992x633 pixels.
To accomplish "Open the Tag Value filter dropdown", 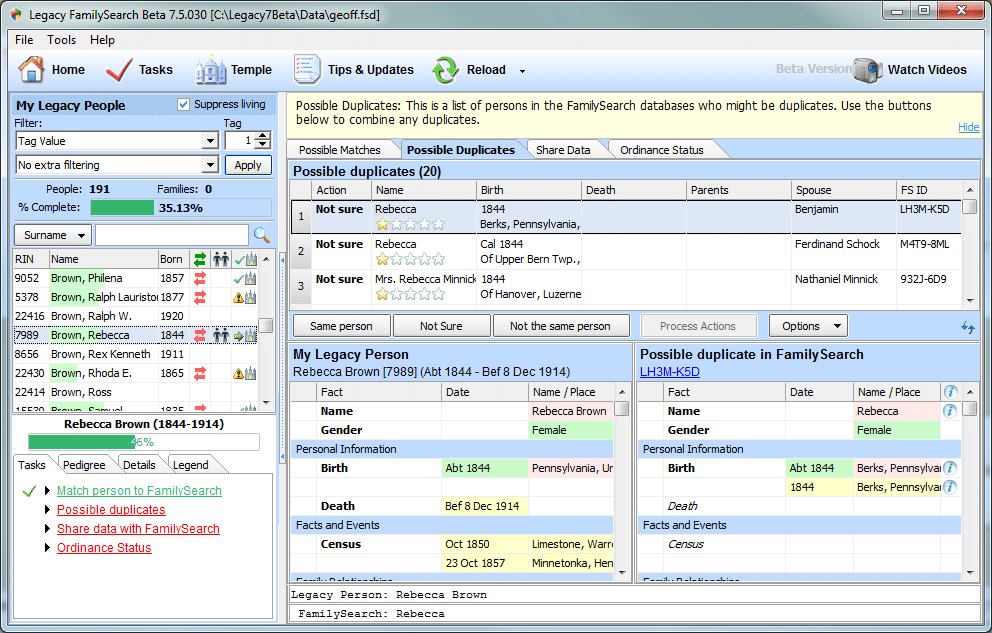I will [211, 140].
